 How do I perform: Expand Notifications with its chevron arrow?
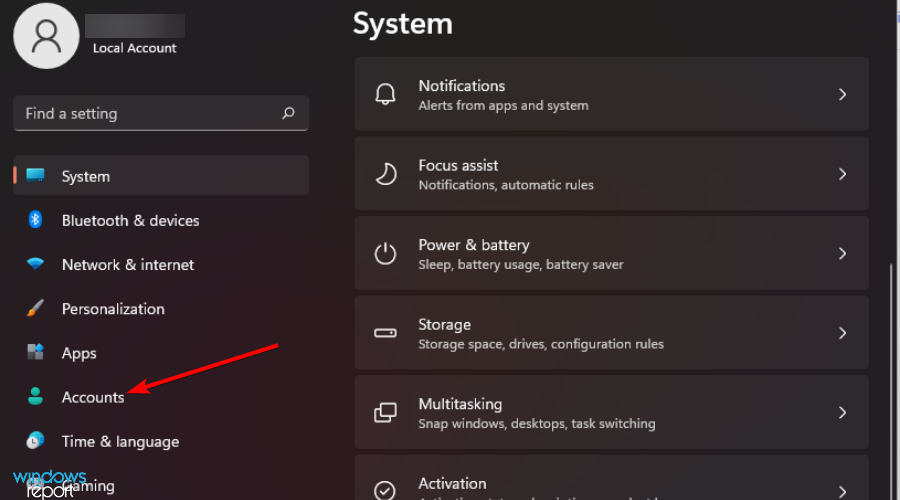pyautogui.click(x=842, y=94)
